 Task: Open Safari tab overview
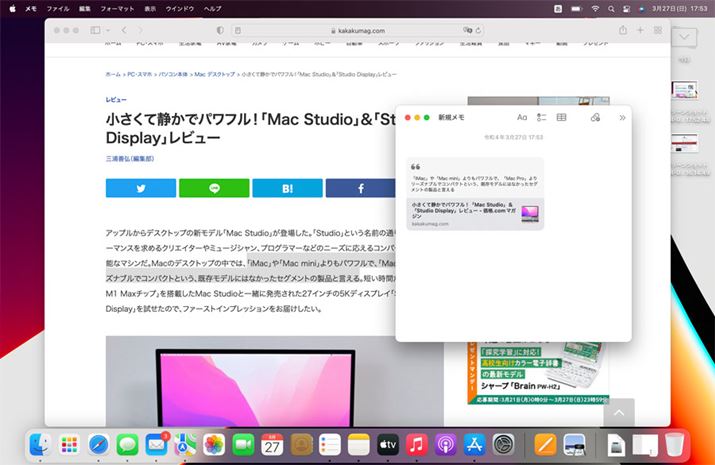[x=658, y=31]
